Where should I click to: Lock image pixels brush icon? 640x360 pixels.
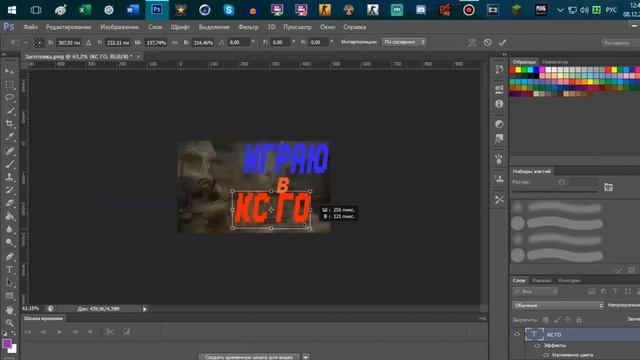(557, 320)
